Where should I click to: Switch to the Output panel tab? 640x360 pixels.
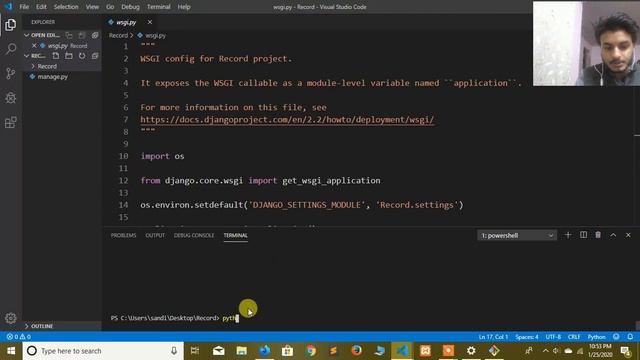(x=155, y=236)
